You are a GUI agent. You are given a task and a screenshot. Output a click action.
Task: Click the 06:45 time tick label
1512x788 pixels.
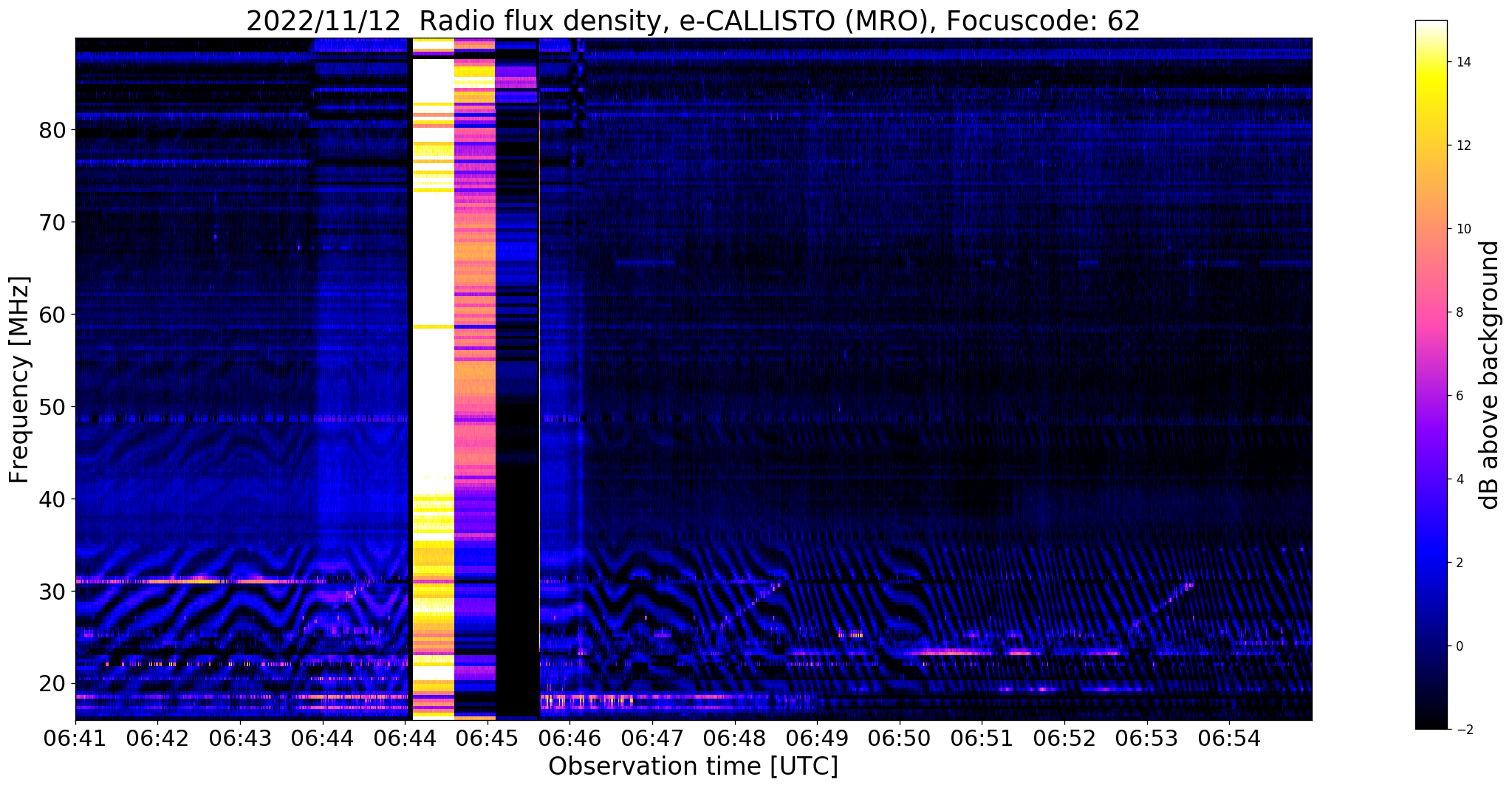pos(487,737)
